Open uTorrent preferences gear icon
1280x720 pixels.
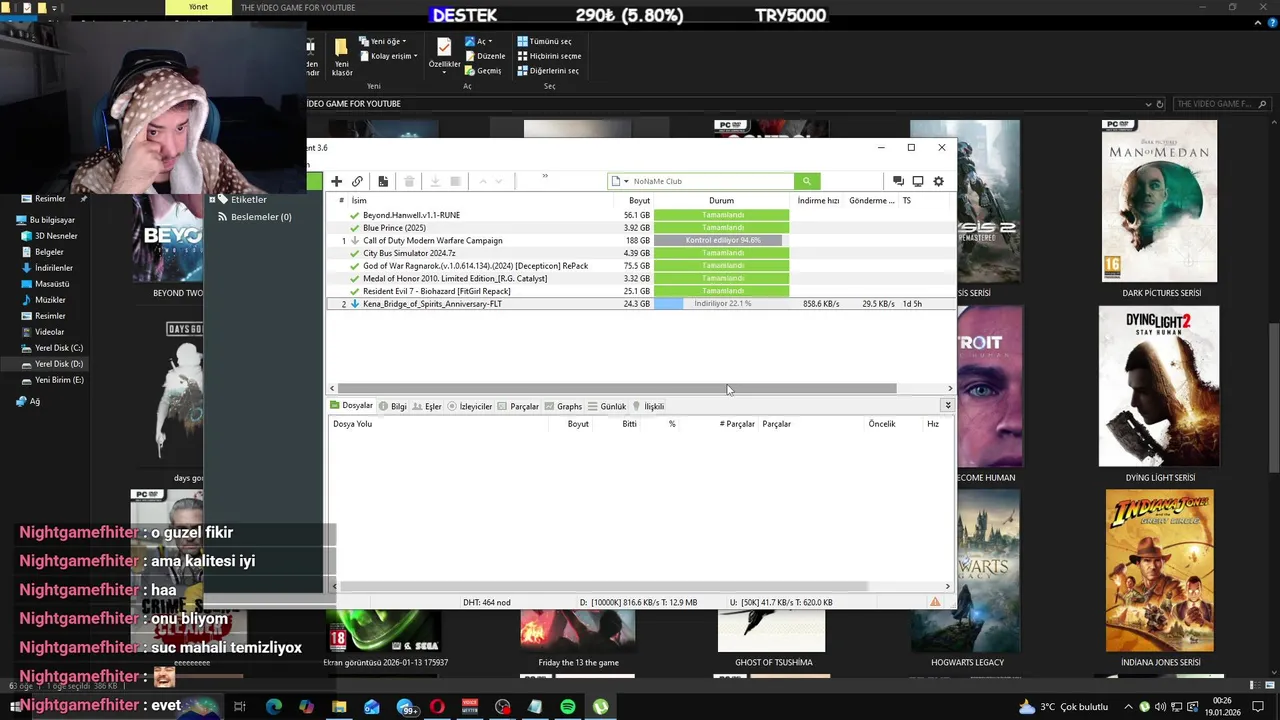[x=938, y=181]
